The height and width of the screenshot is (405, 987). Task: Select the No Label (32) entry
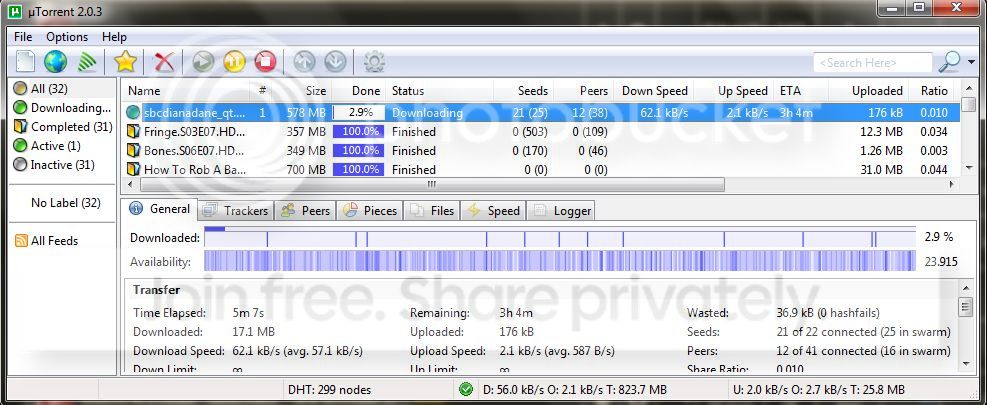point(65,203)
